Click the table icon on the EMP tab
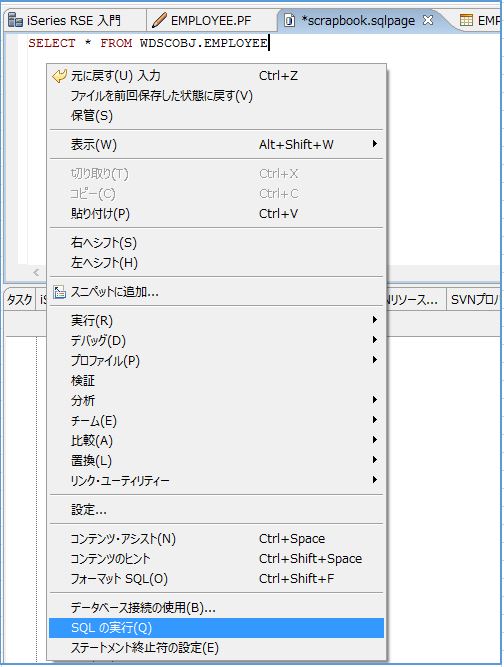 (466, 20)
